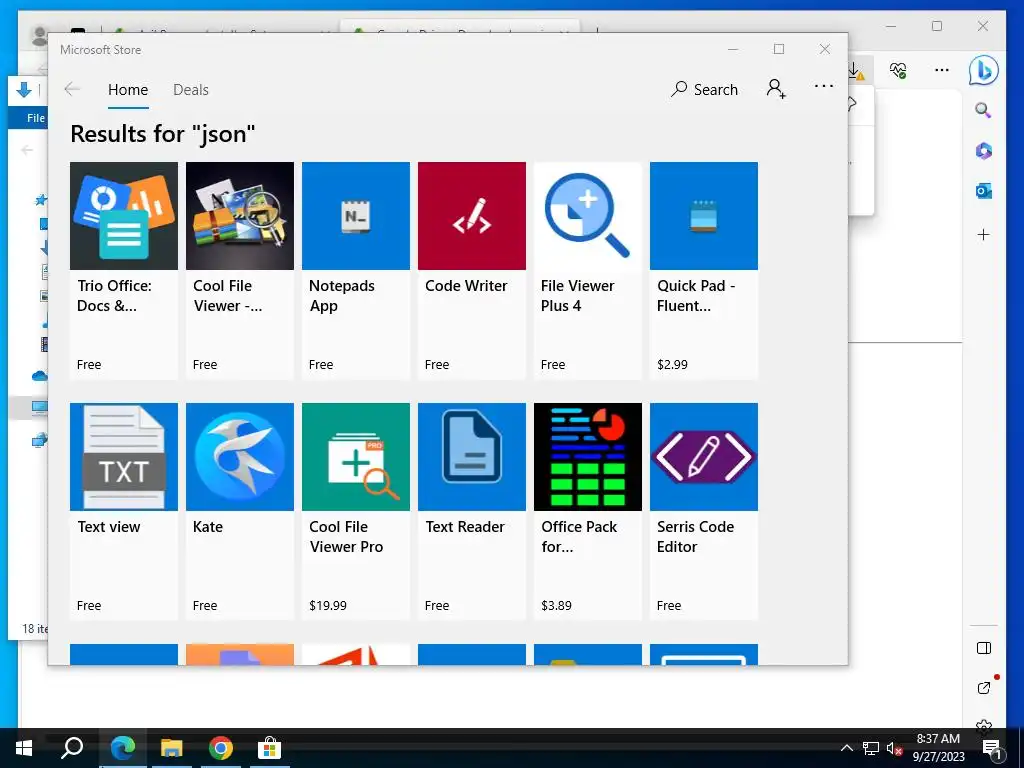
Task: Open the muted volume tray icon
Action: pos(894,748)
